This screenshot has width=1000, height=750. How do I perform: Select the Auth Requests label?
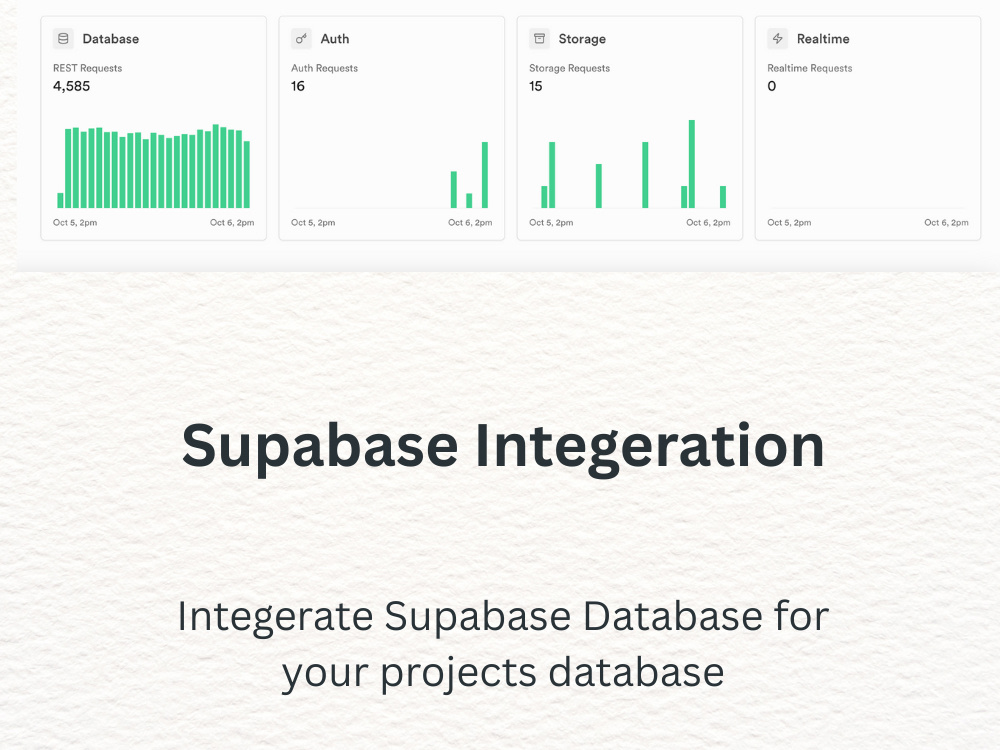[x=325, y=68]
